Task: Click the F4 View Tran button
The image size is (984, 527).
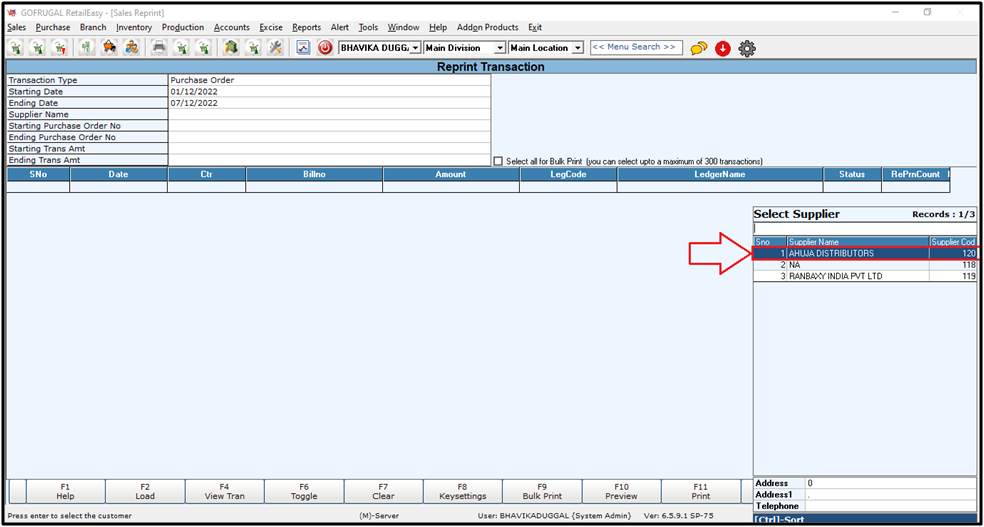Action: [225, 491]
